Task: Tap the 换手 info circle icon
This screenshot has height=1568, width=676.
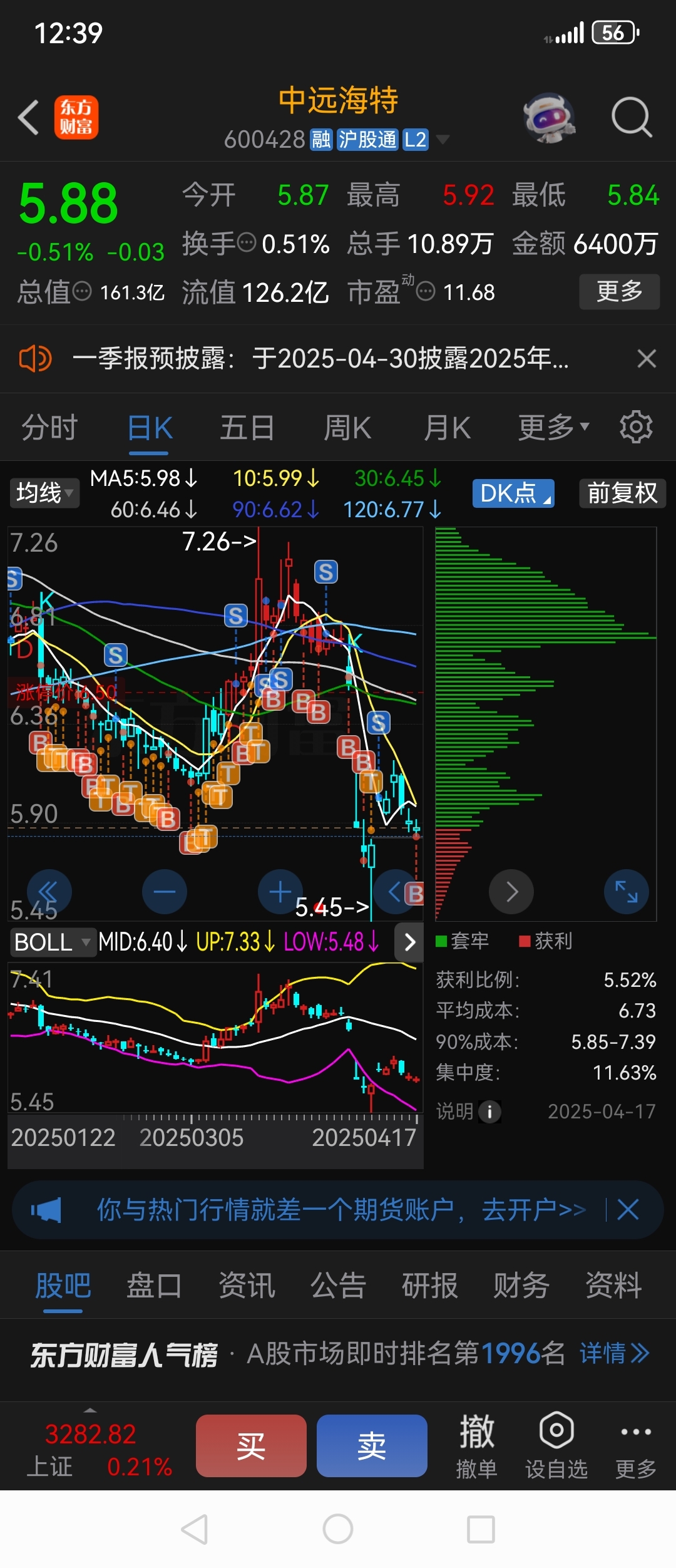Action: tap(247, 242)
